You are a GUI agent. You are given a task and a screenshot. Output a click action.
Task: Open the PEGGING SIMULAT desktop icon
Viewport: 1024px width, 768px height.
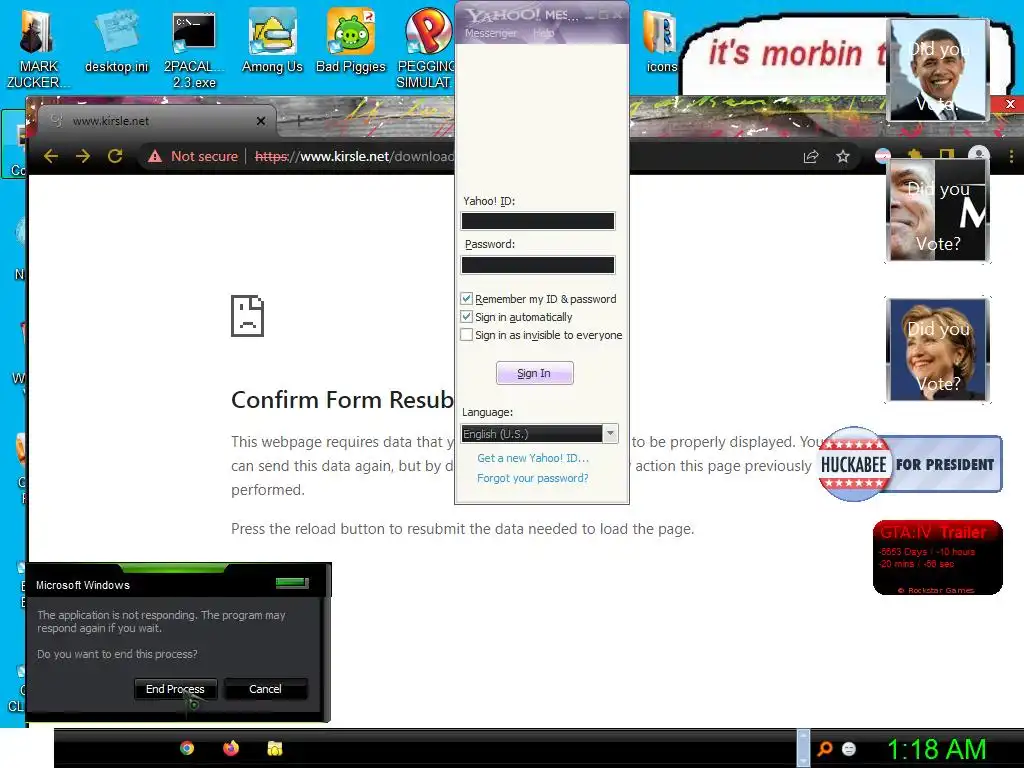pyautogui.click(x=426, y=49)
